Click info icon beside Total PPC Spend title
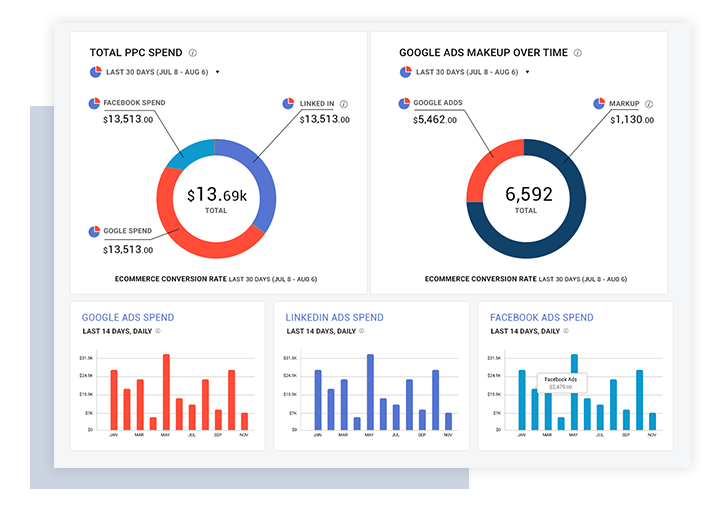This screenshot has height=511, width=721. 193,53
